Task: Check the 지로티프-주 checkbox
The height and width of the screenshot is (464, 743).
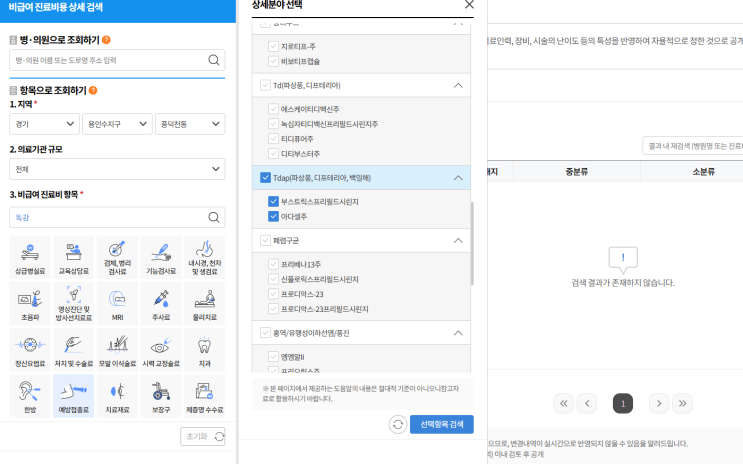Action: click(x=273, y=46)
